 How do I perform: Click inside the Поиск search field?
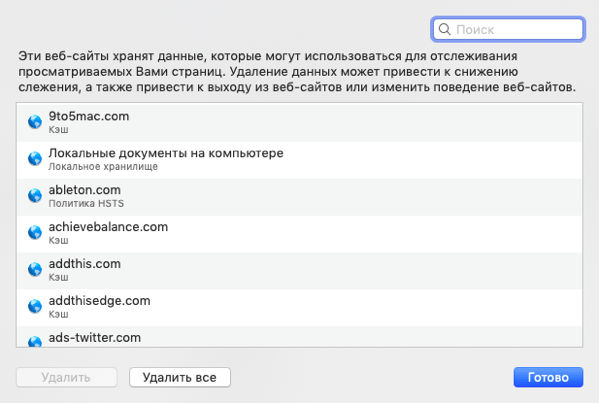click(x=508, y=29)
